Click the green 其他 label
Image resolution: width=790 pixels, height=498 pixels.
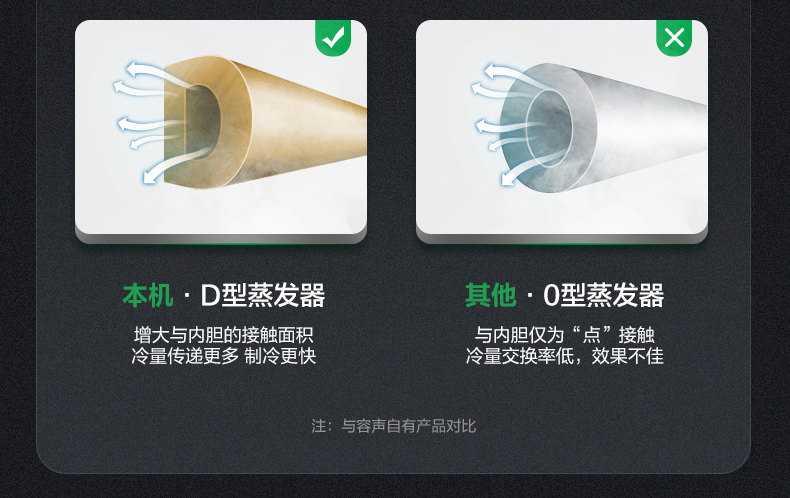pyautogui.click(x=490, y=295)
